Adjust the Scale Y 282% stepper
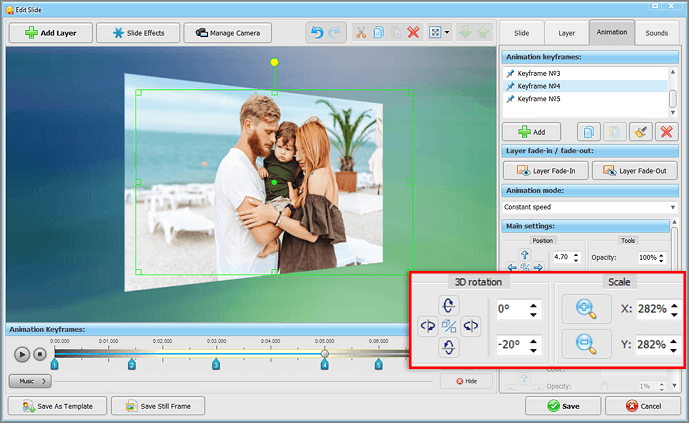Viewport: 689px width, 423px height. tap(674, 344)
